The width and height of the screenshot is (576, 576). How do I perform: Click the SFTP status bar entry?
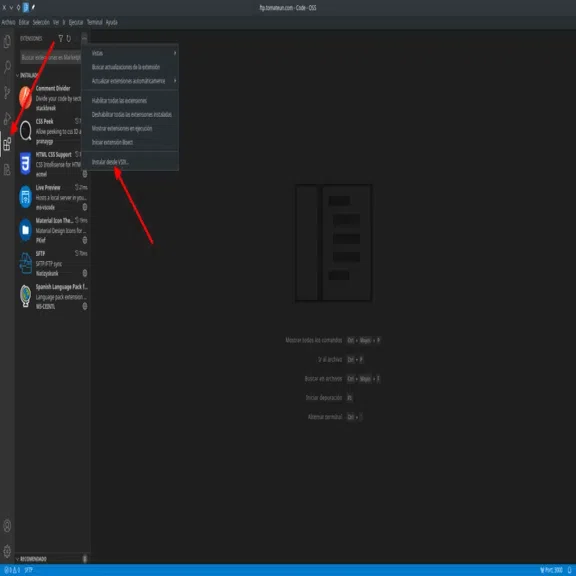point(29,570)
